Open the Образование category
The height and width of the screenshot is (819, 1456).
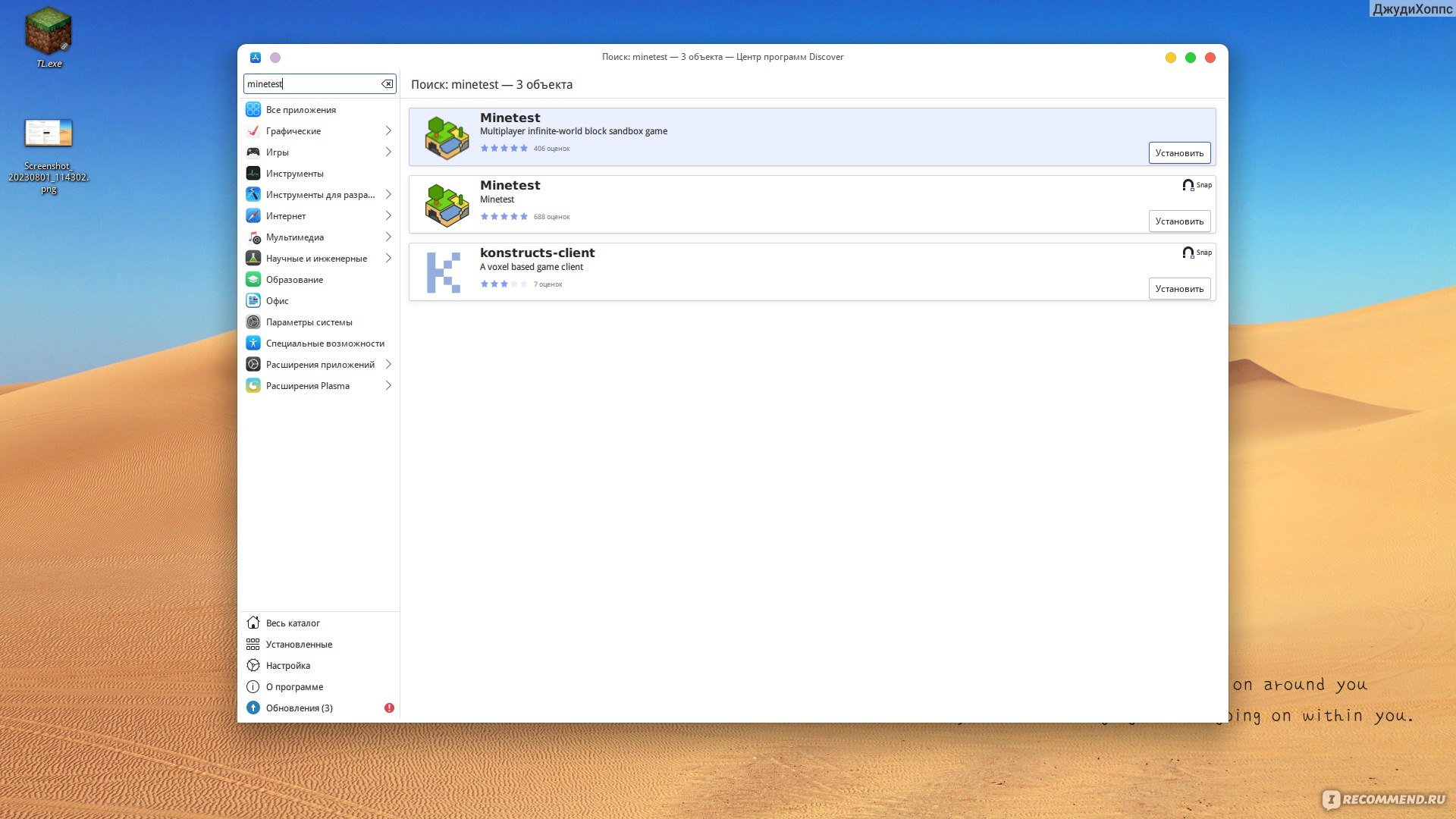tap(319, 280)
